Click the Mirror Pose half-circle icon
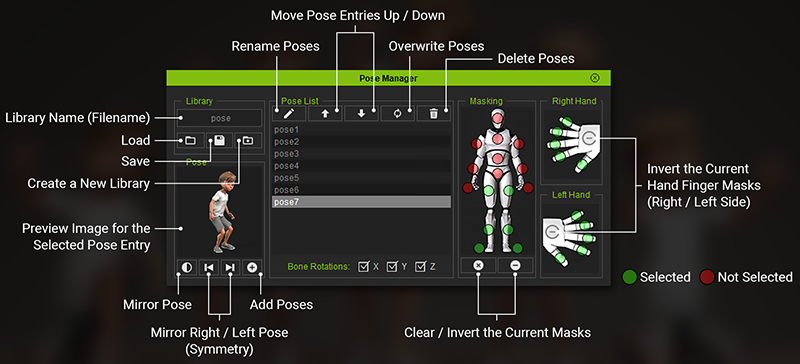Viewport: 800px width, 364px height. click(187, 267)
